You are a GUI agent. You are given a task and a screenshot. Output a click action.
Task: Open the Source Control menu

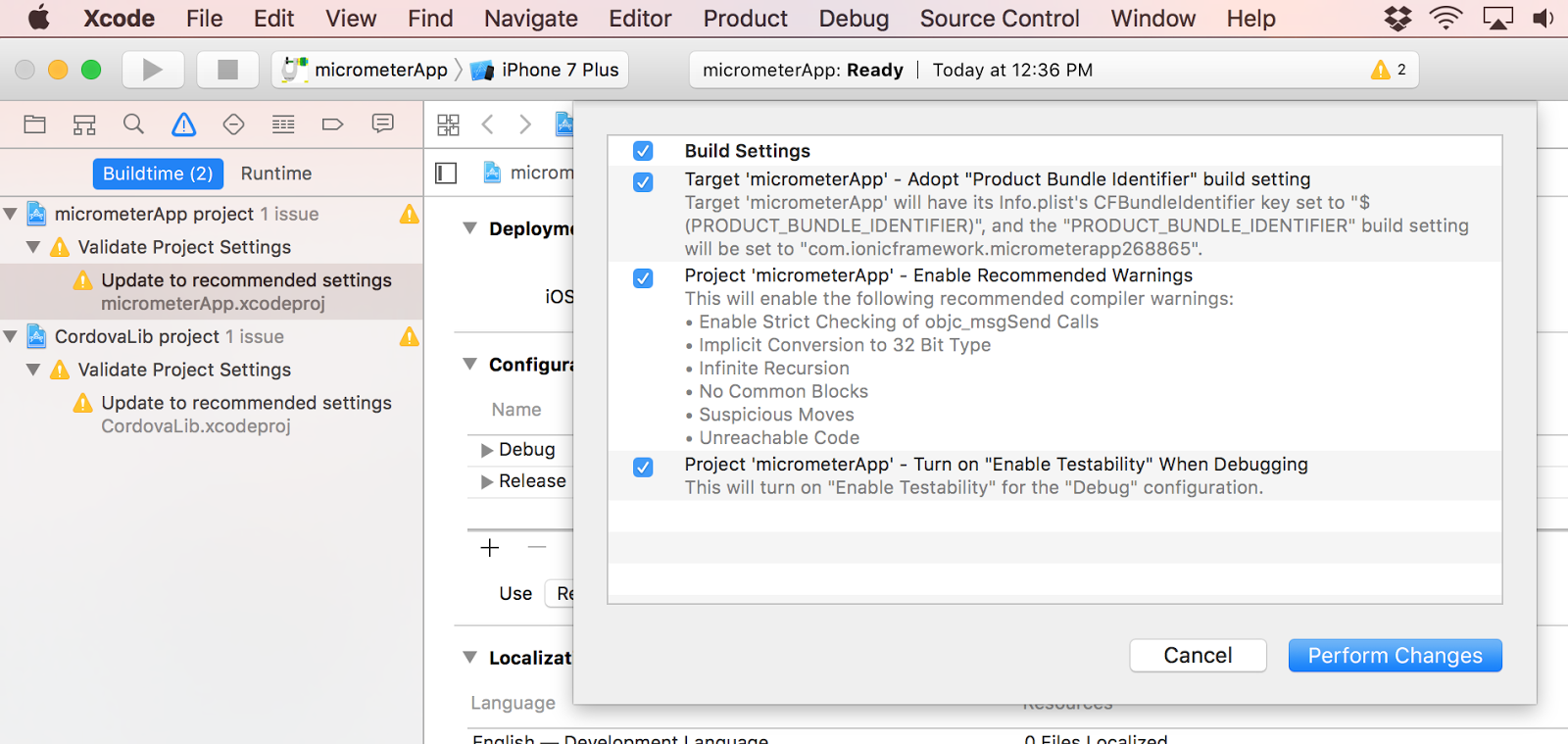[1000, 19]
